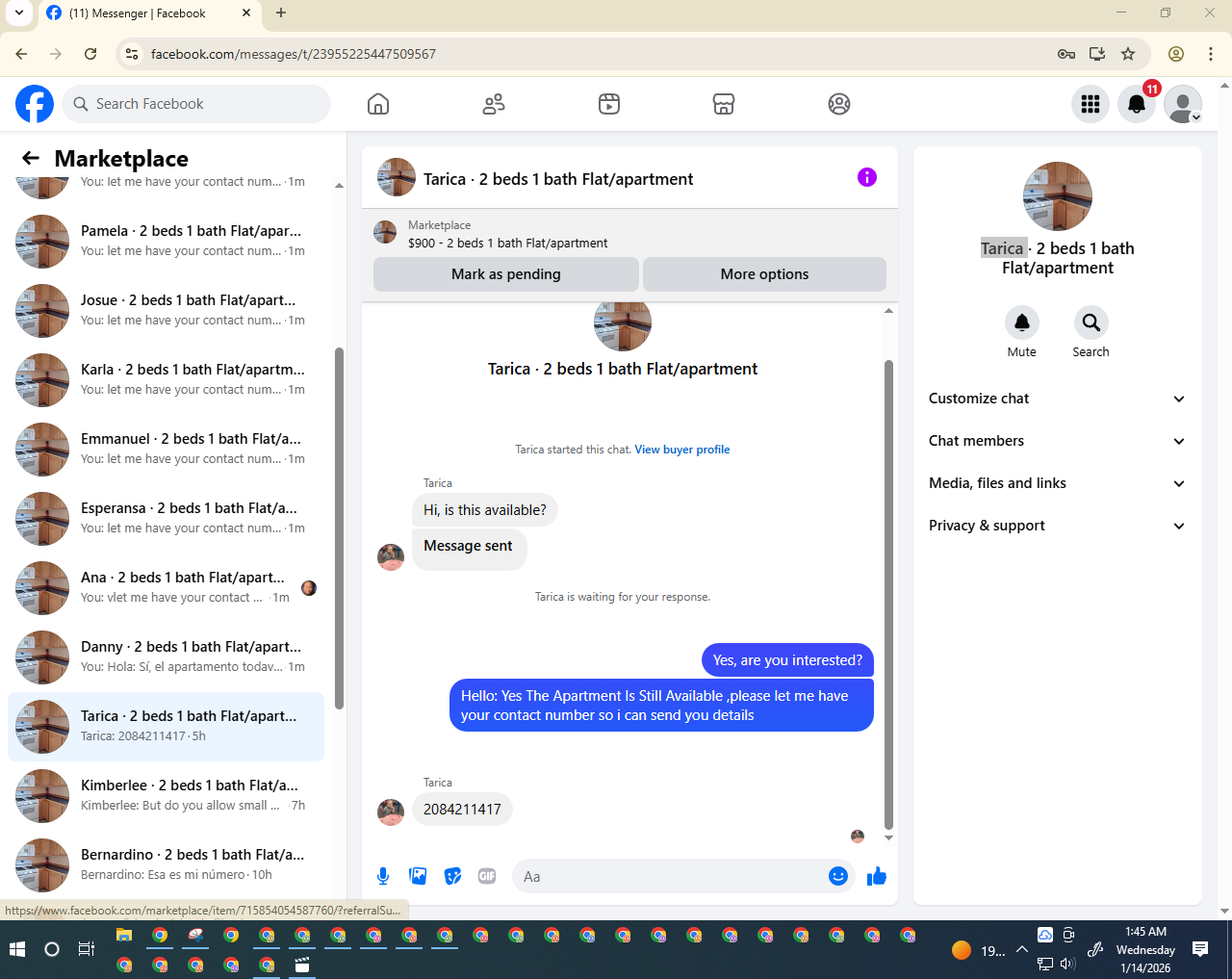Open the notifications bell with 11 badge
Viewport: 1232px width, 979px height.
tap(1137, 104)
